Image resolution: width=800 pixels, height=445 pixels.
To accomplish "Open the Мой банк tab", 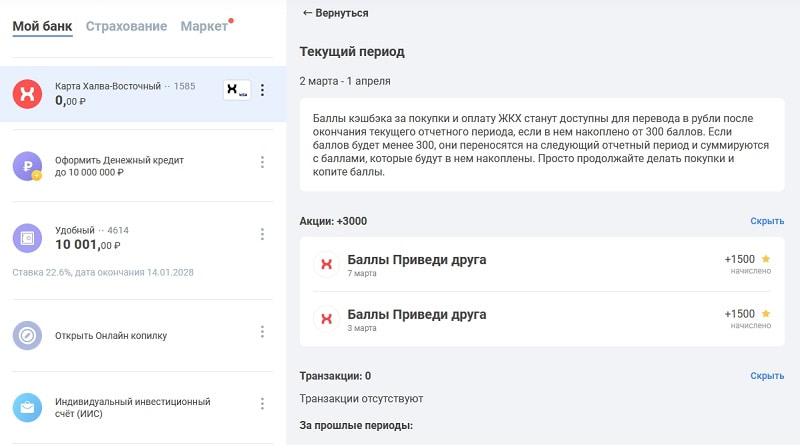I will 42,26.
